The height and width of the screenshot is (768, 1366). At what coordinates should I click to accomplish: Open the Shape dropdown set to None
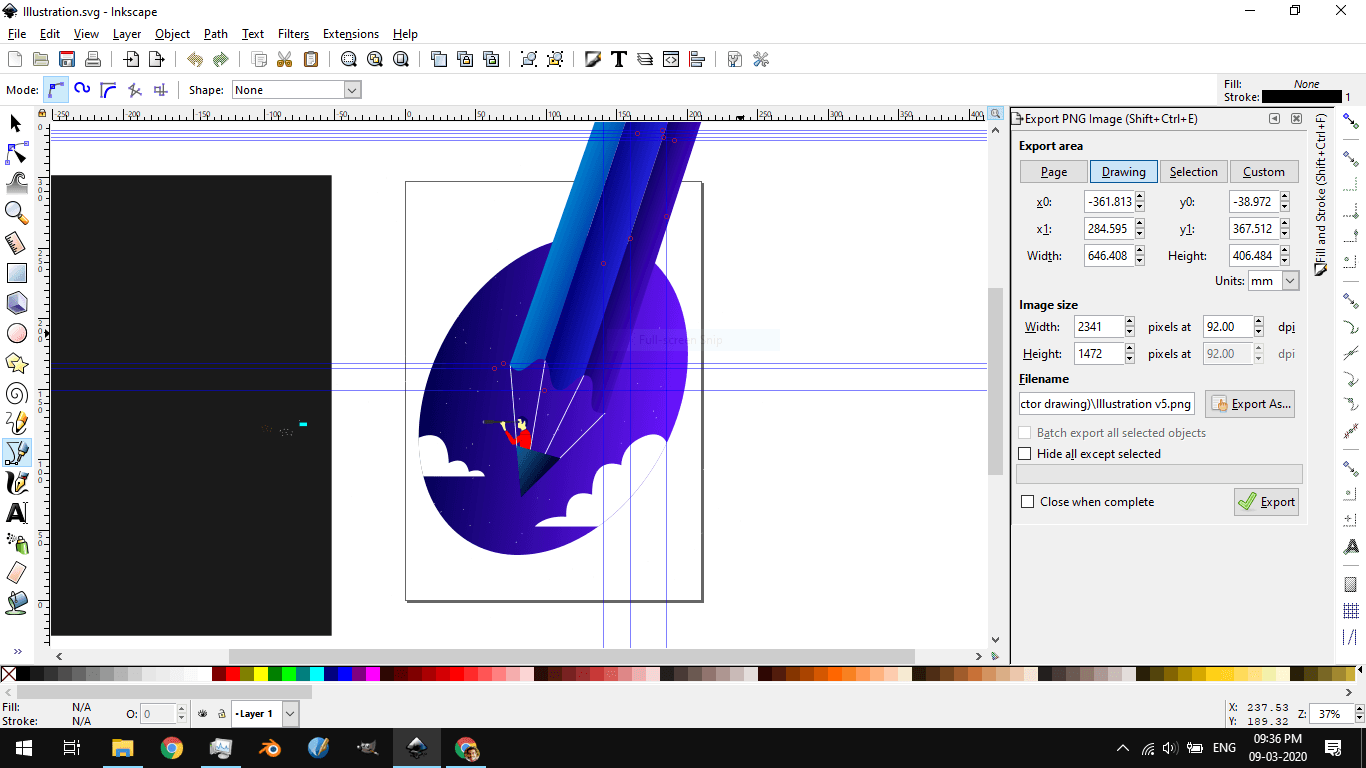tap(296, 89)
